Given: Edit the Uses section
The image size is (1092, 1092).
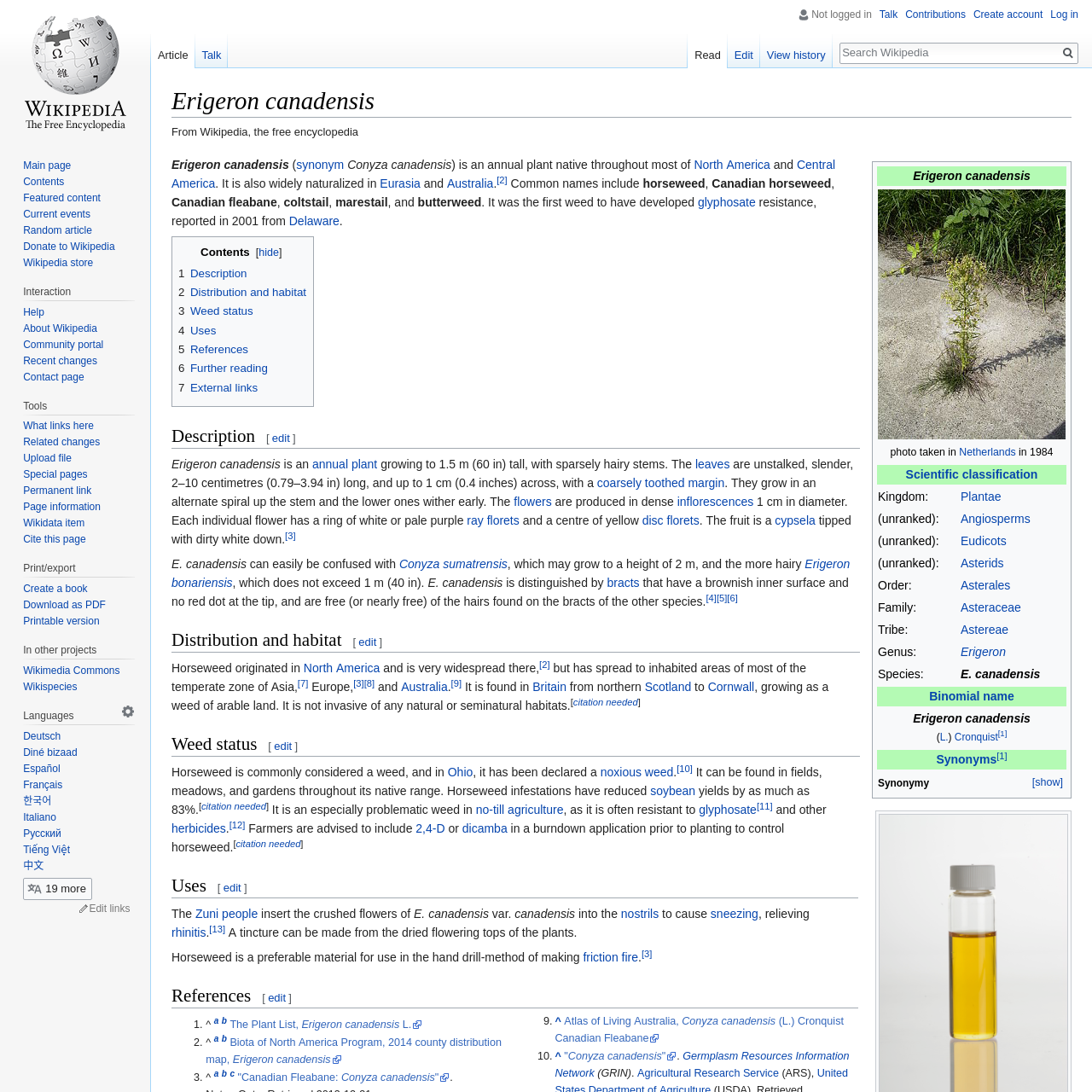Looking at the screenshot, I should point(232,888).
